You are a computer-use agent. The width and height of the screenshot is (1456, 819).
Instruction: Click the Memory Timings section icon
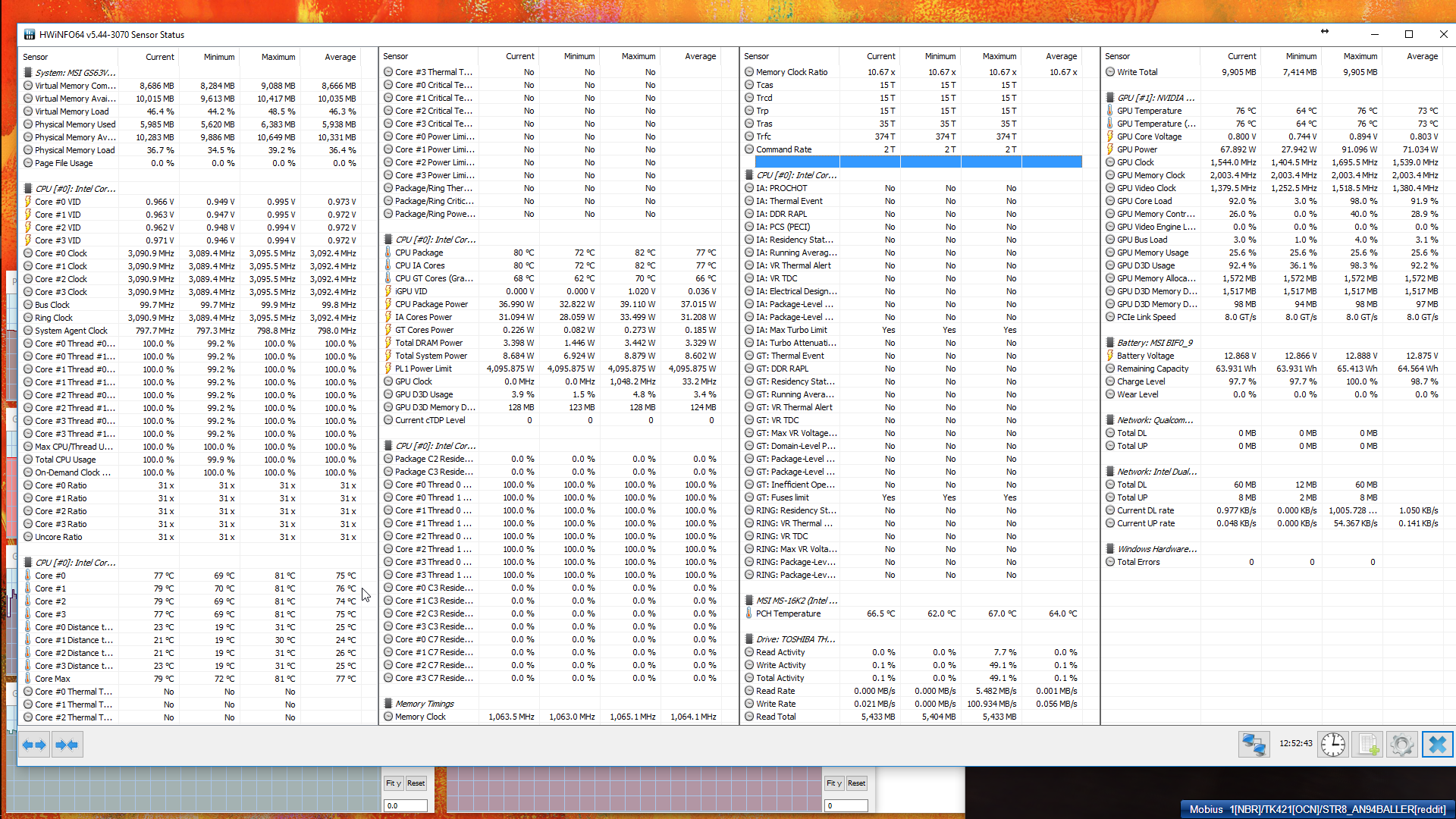click(x=388, y=704)
